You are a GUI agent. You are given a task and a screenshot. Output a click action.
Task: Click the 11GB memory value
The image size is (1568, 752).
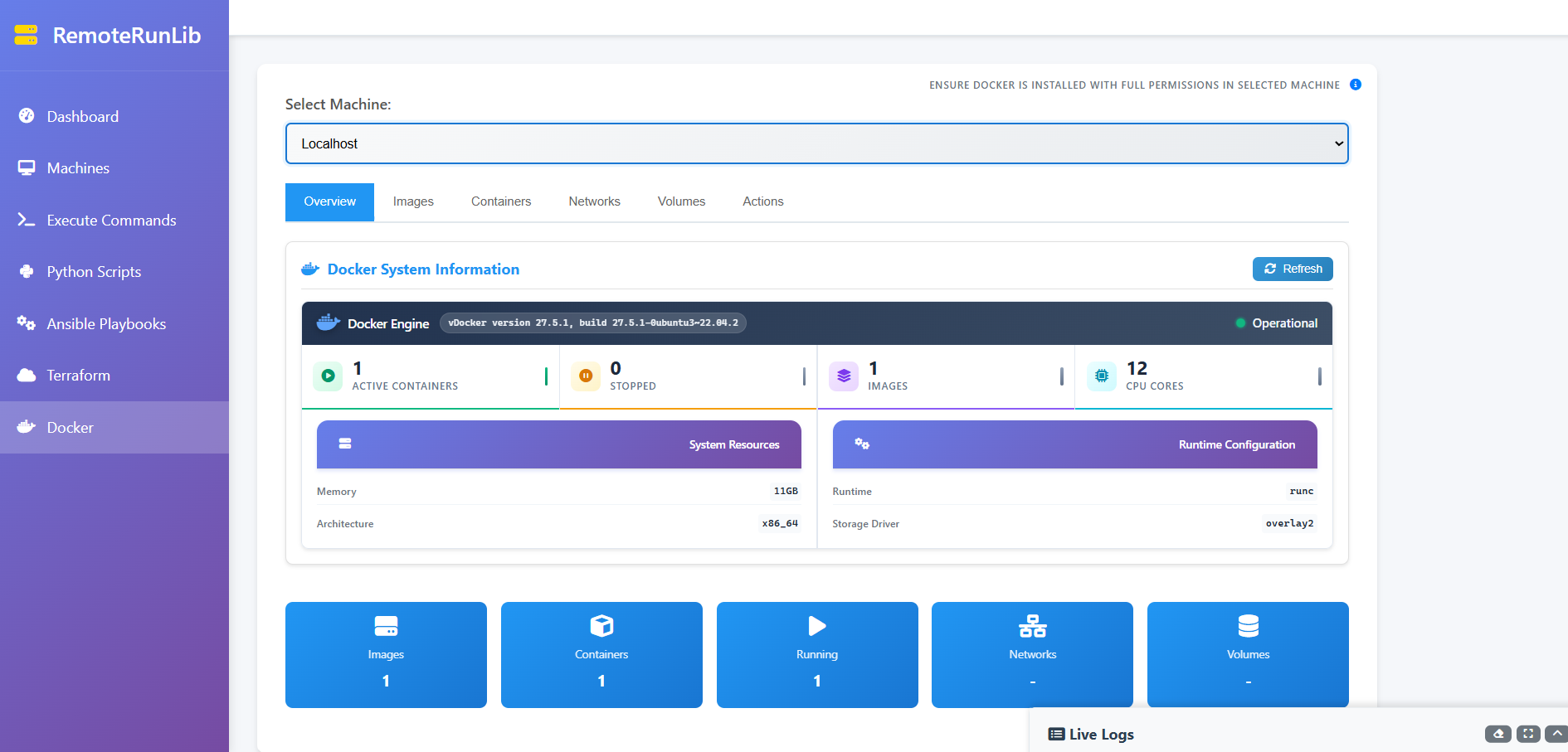click(786, 491)
